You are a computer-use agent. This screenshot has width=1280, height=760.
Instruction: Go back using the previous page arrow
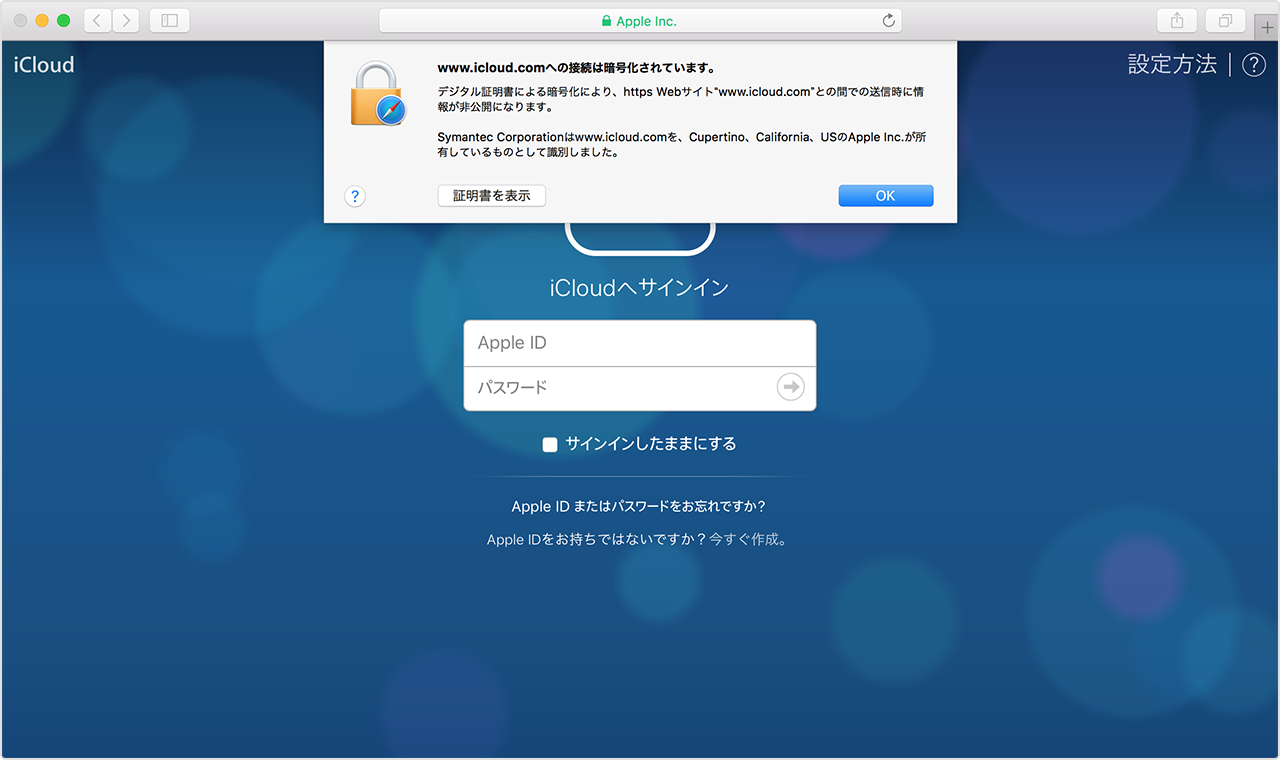click(x=96, y=20)
